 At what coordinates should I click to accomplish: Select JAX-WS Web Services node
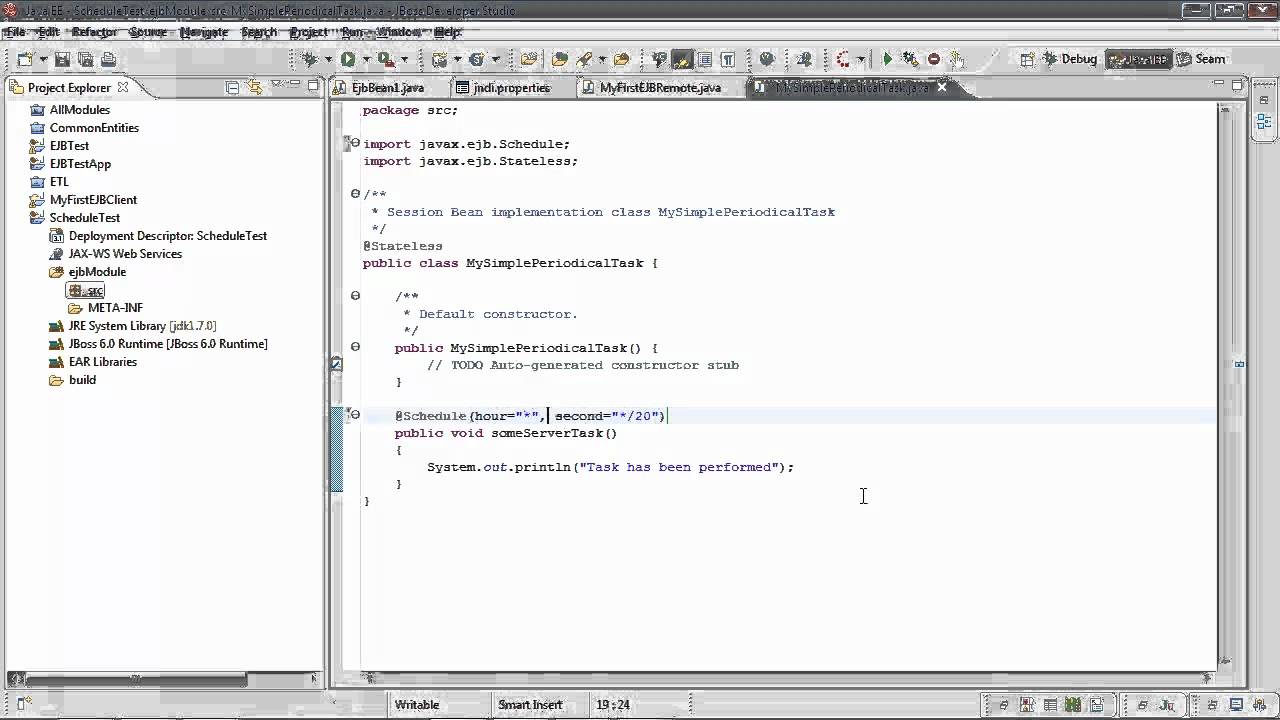tap(125, 254)
